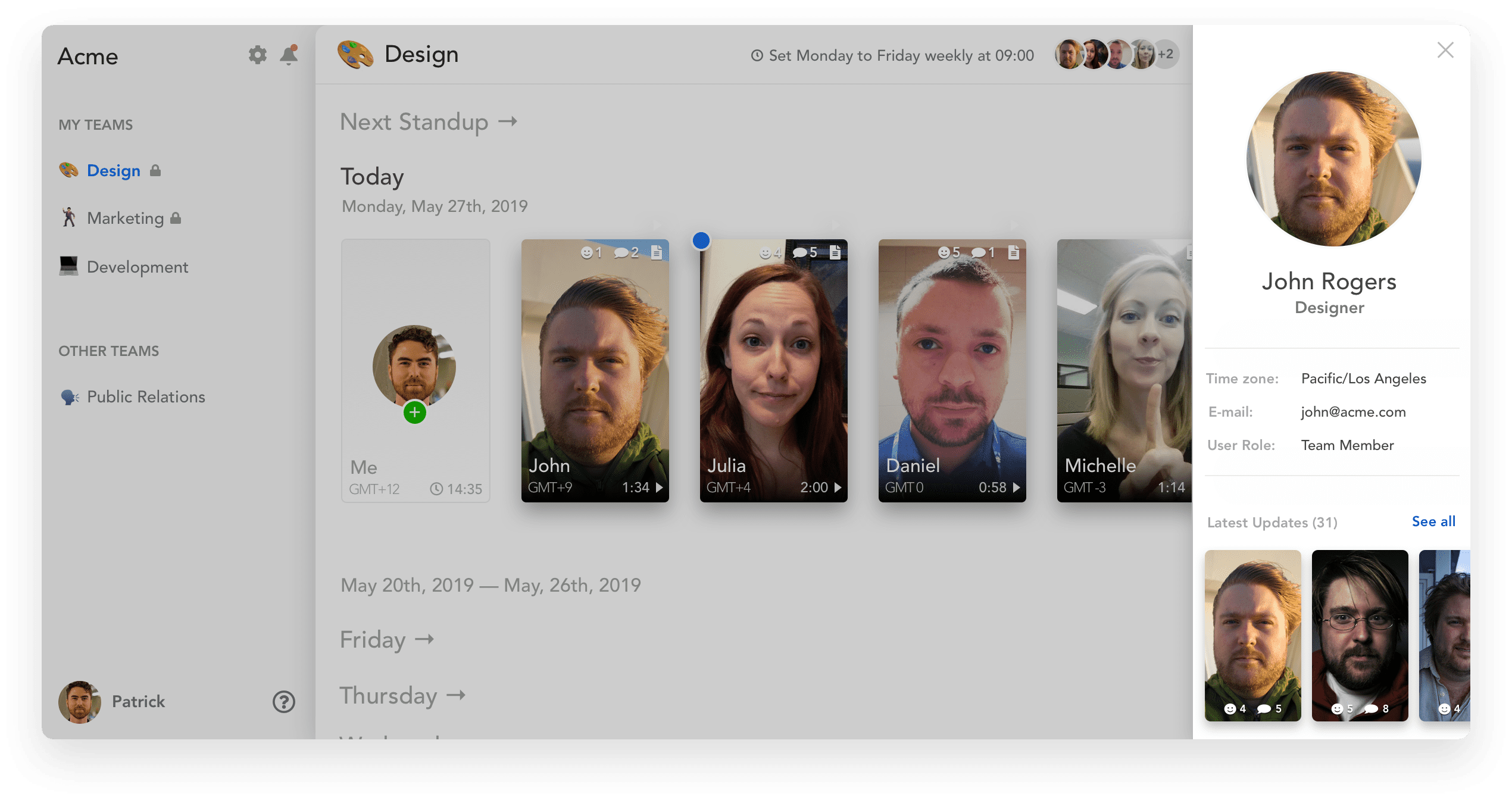Screen dimensions: 1512x800
Task: Open the standup schedule setting
Action: [x=892, y=55]
